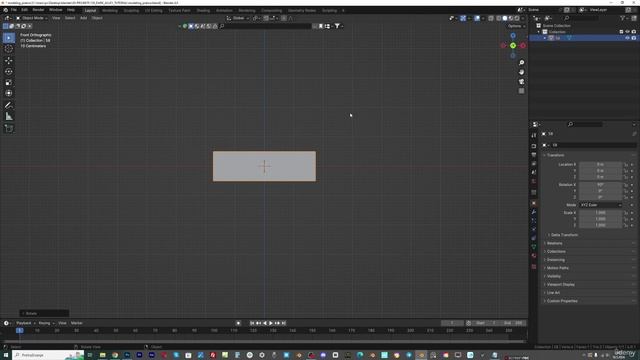Toggle viewport overlays
The image size is (640, 360).
477,18
